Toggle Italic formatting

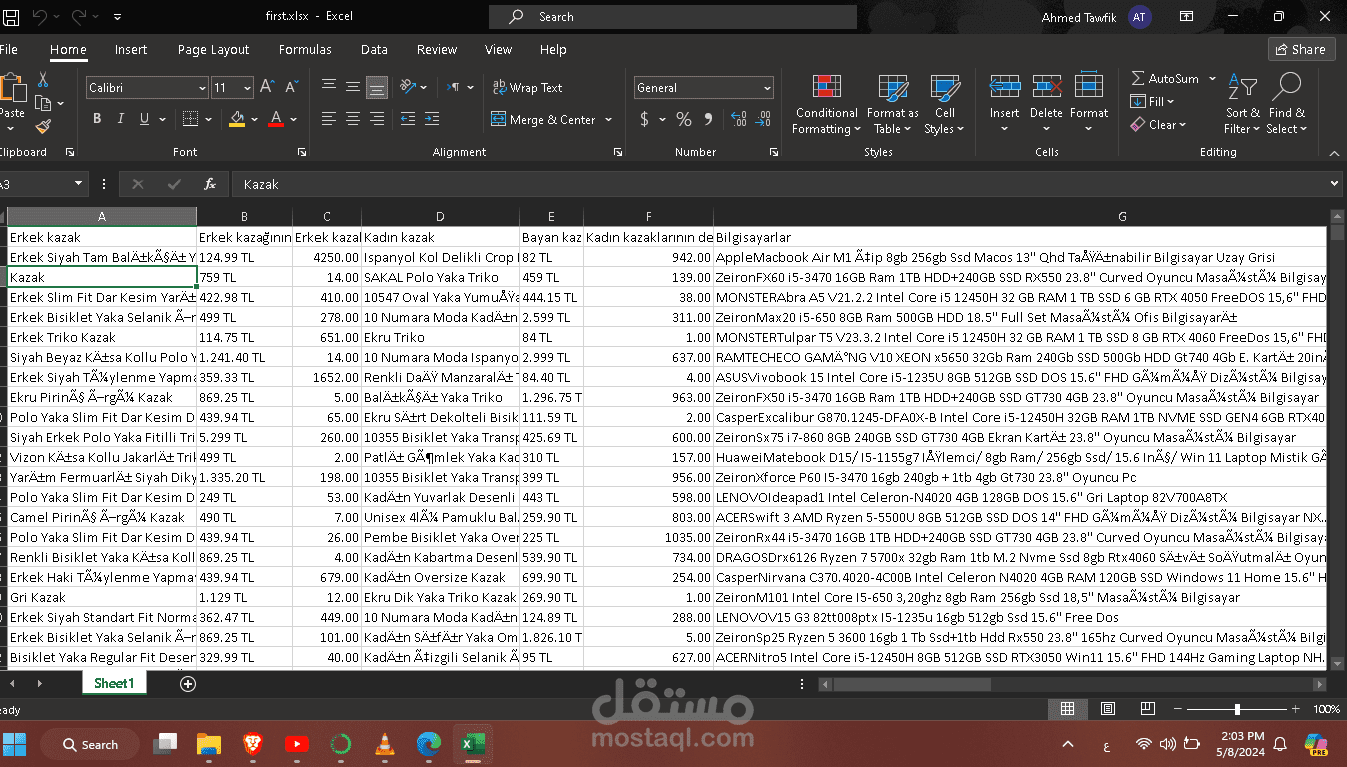(x=121, y=119)
